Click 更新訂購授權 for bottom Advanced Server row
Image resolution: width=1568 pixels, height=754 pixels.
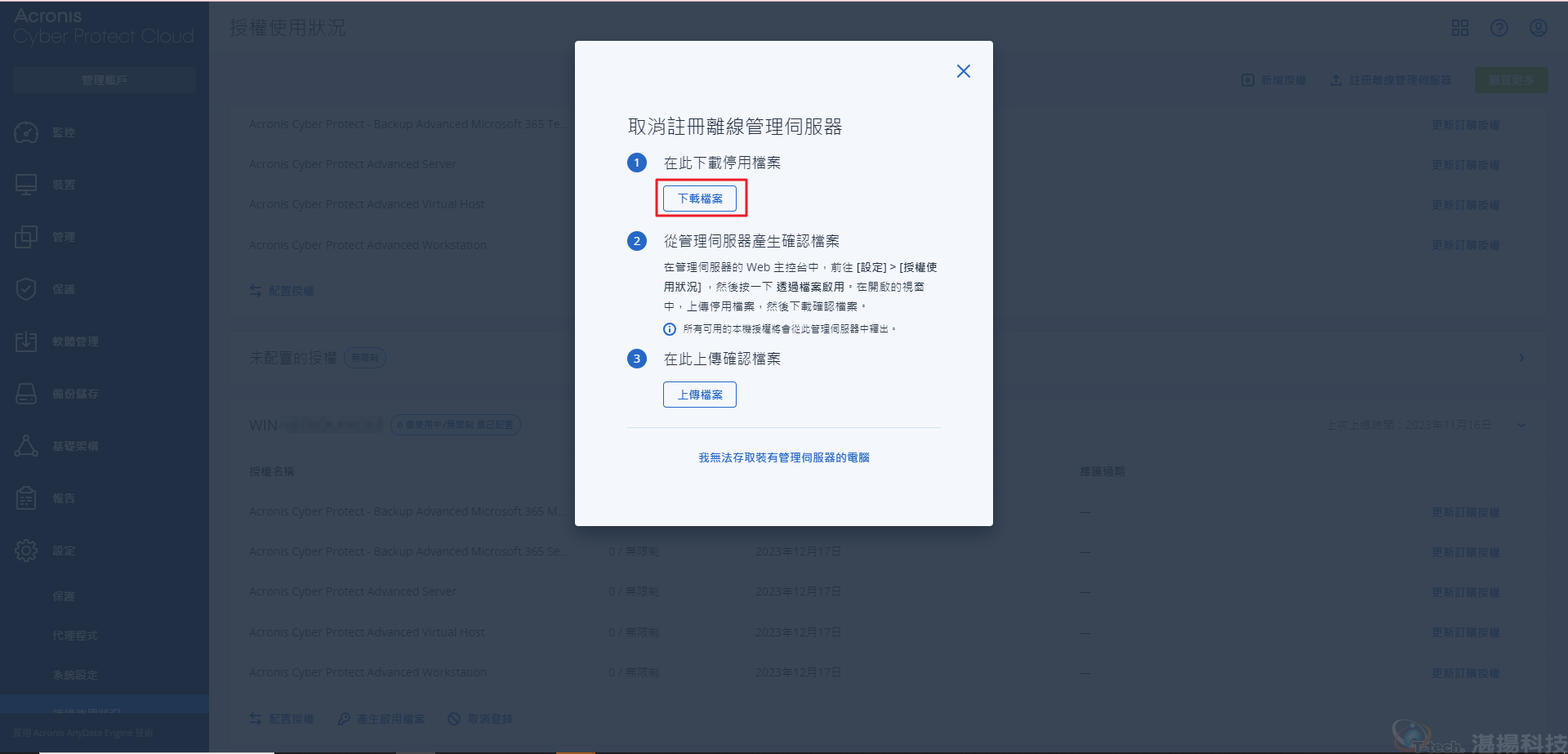[x=1466, y=592]
